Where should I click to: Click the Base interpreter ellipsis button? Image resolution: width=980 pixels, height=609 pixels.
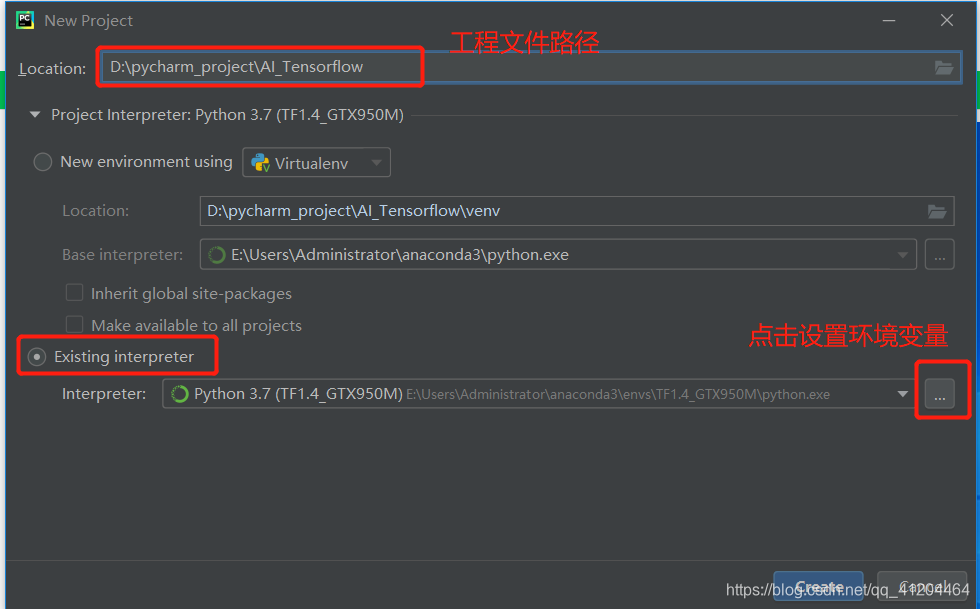(x=939, y=254)
